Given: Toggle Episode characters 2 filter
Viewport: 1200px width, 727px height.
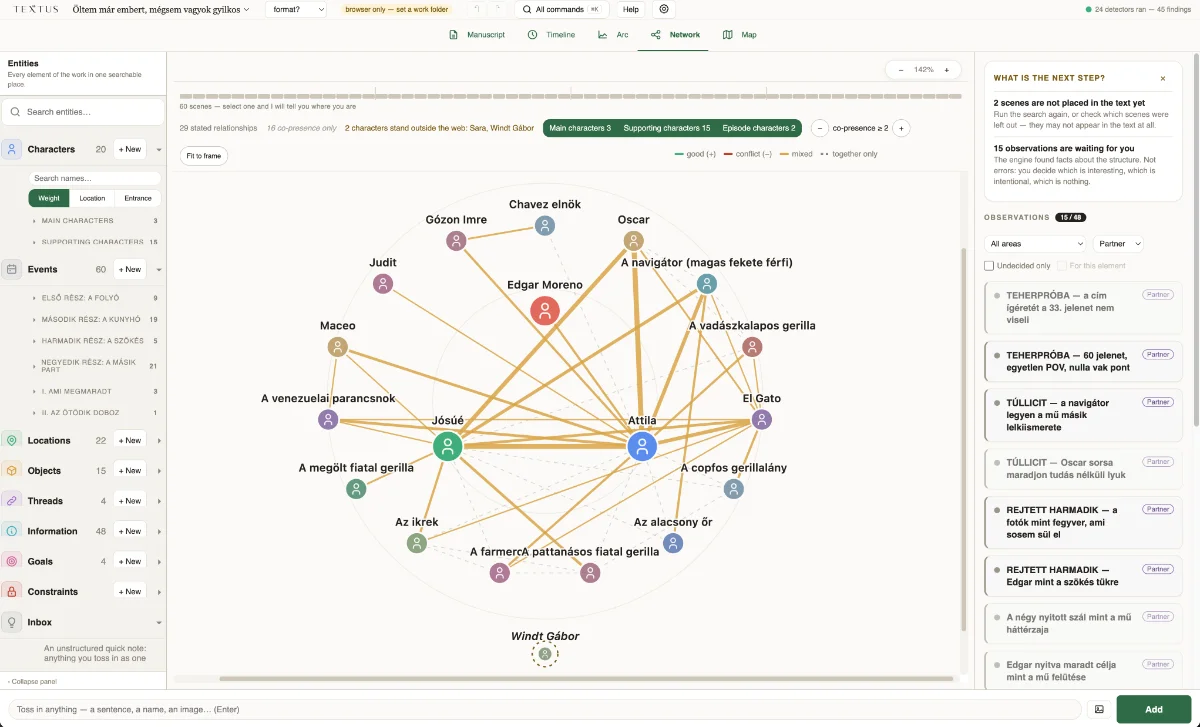Looking at the screenshot, I should [x=759, y=128].
